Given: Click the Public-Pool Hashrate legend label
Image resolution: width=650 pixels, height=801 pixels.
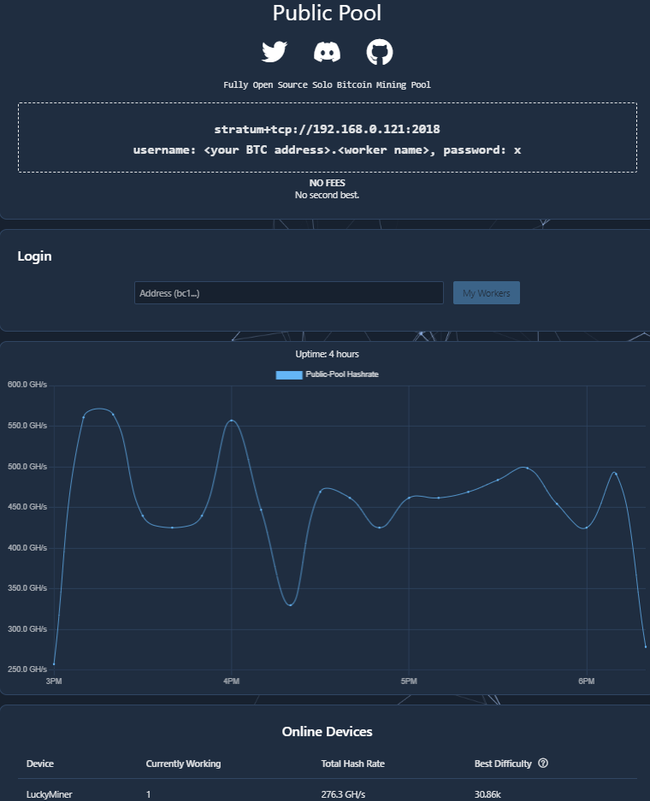Looking at the screenshot, I should (341, 375).
